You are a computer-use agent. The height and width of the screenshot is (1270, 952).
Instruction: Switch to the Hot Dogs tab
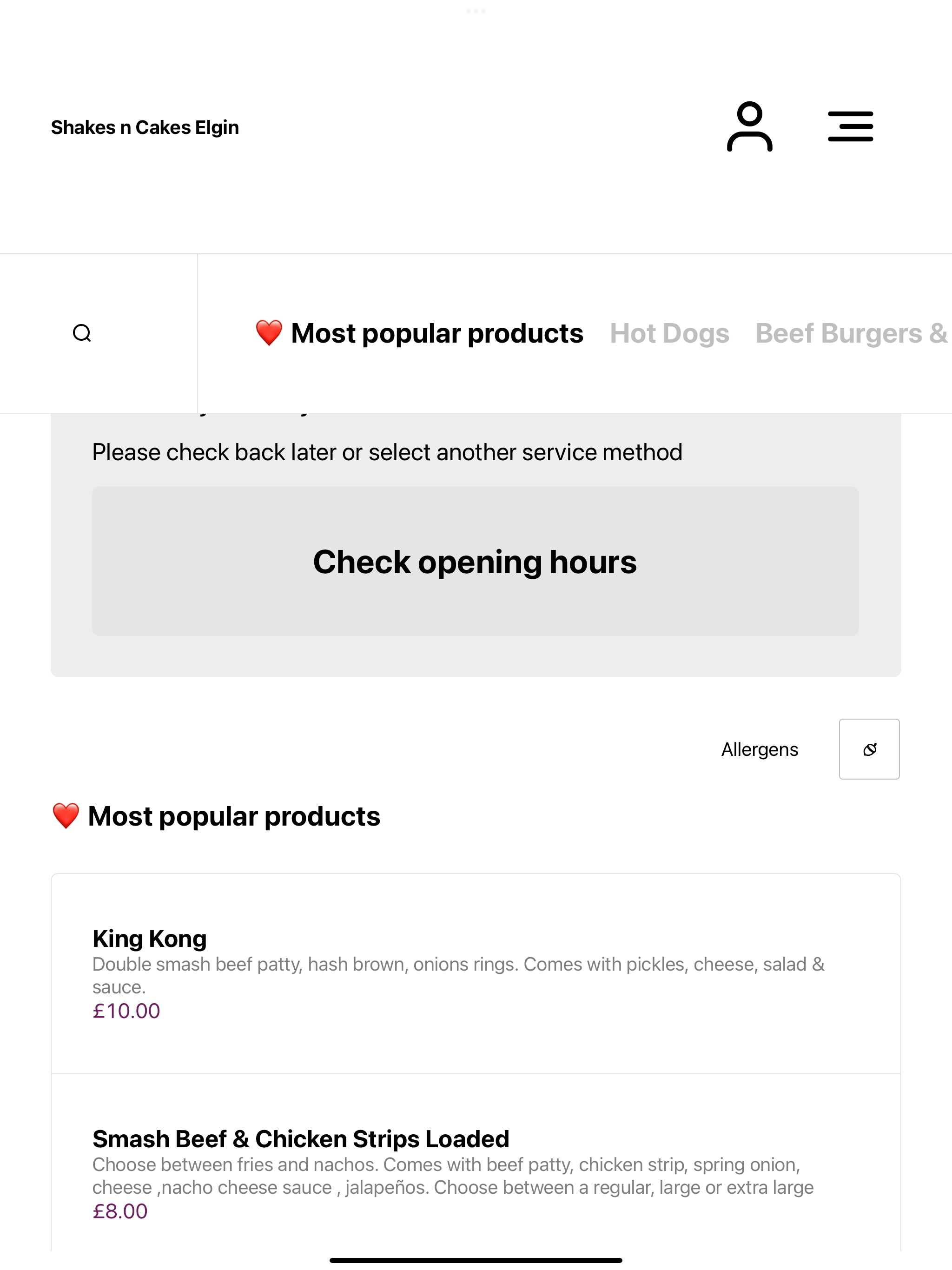point(669,333)
